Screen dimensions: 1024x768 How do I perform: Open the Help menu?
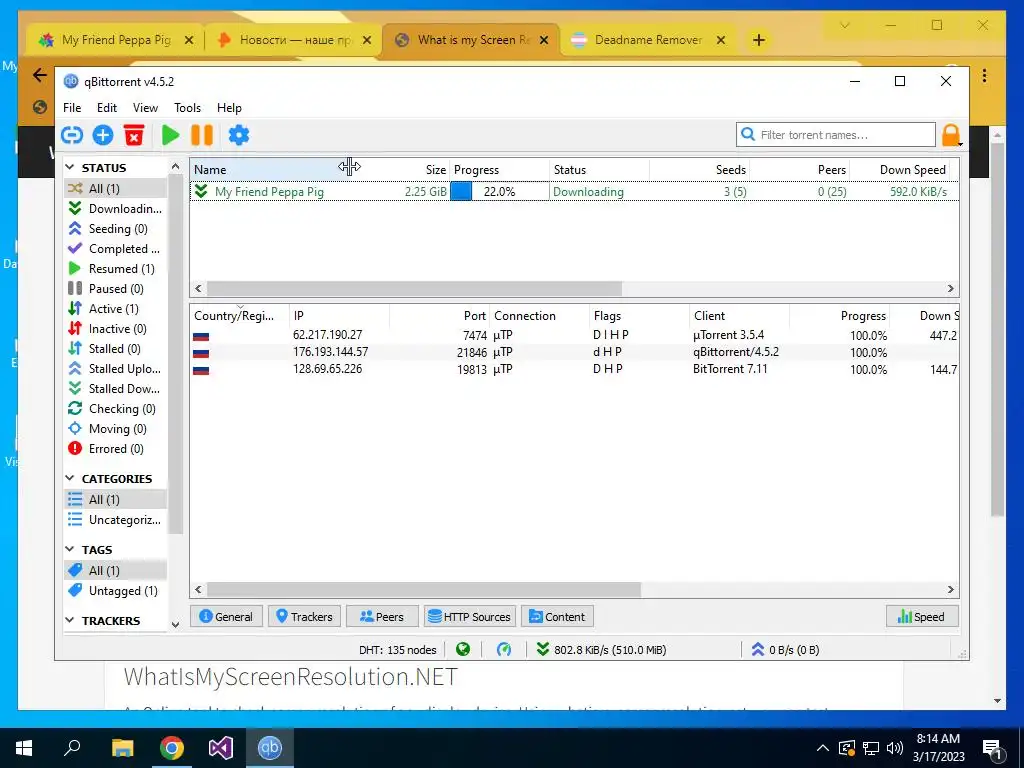pos(229,108)
